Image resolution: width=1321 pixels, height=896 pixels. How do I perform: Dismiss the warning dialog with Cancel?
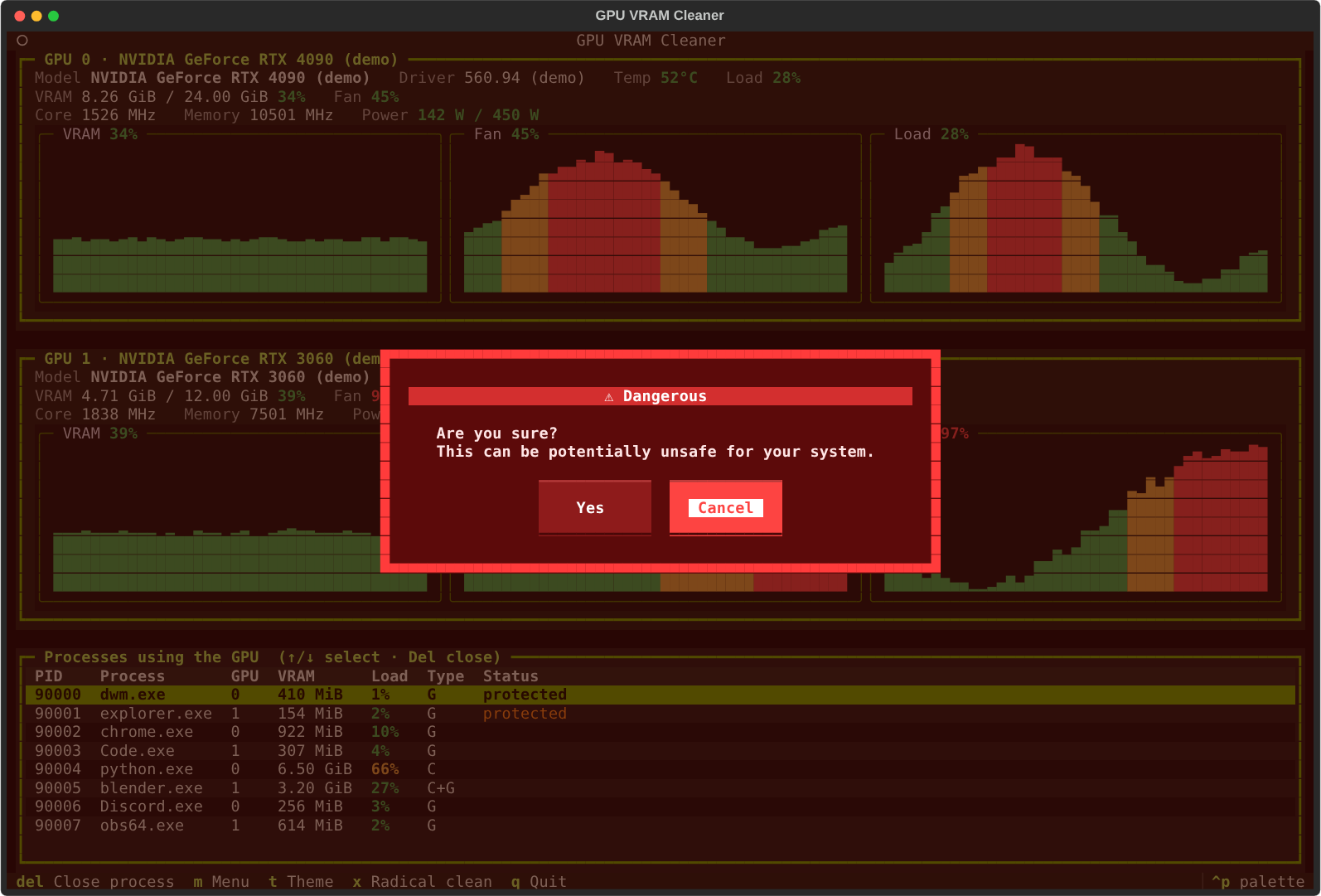(x=726, y=507)
